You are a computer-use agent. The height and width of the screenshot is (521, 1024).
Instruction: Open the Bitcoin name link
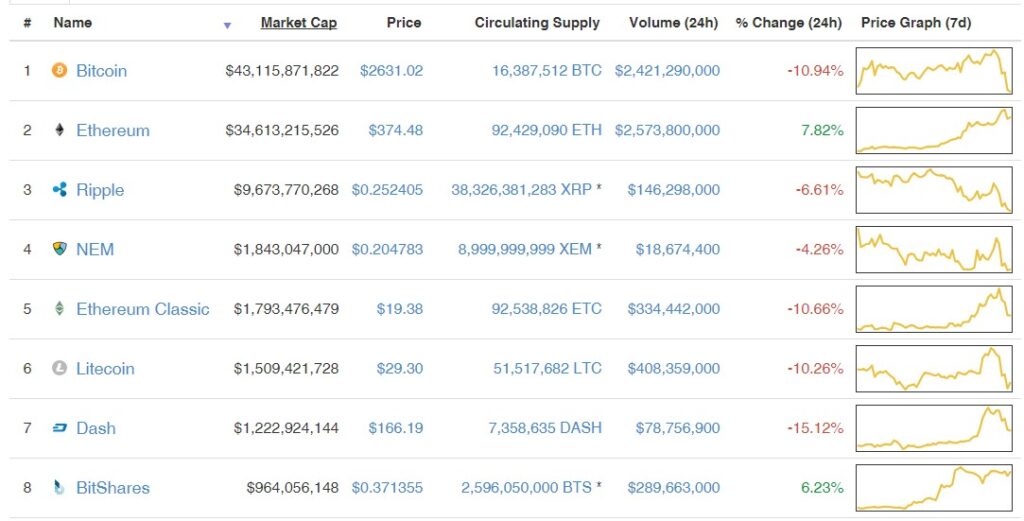pos(101,71)
